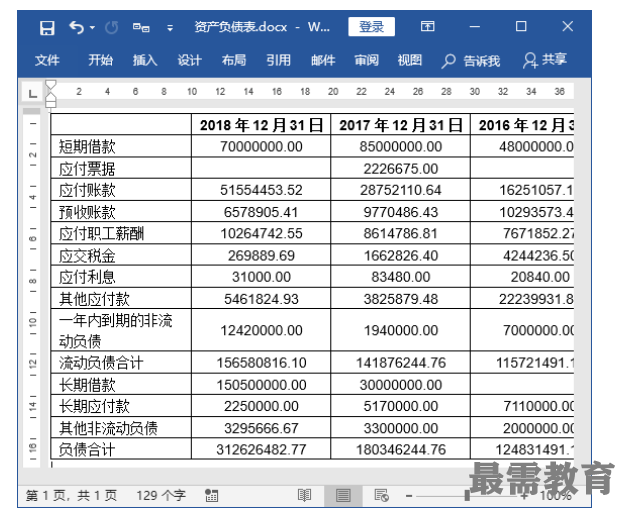Click cell value 85000000.00
This screenshot has height=518, width=621.
400,147
